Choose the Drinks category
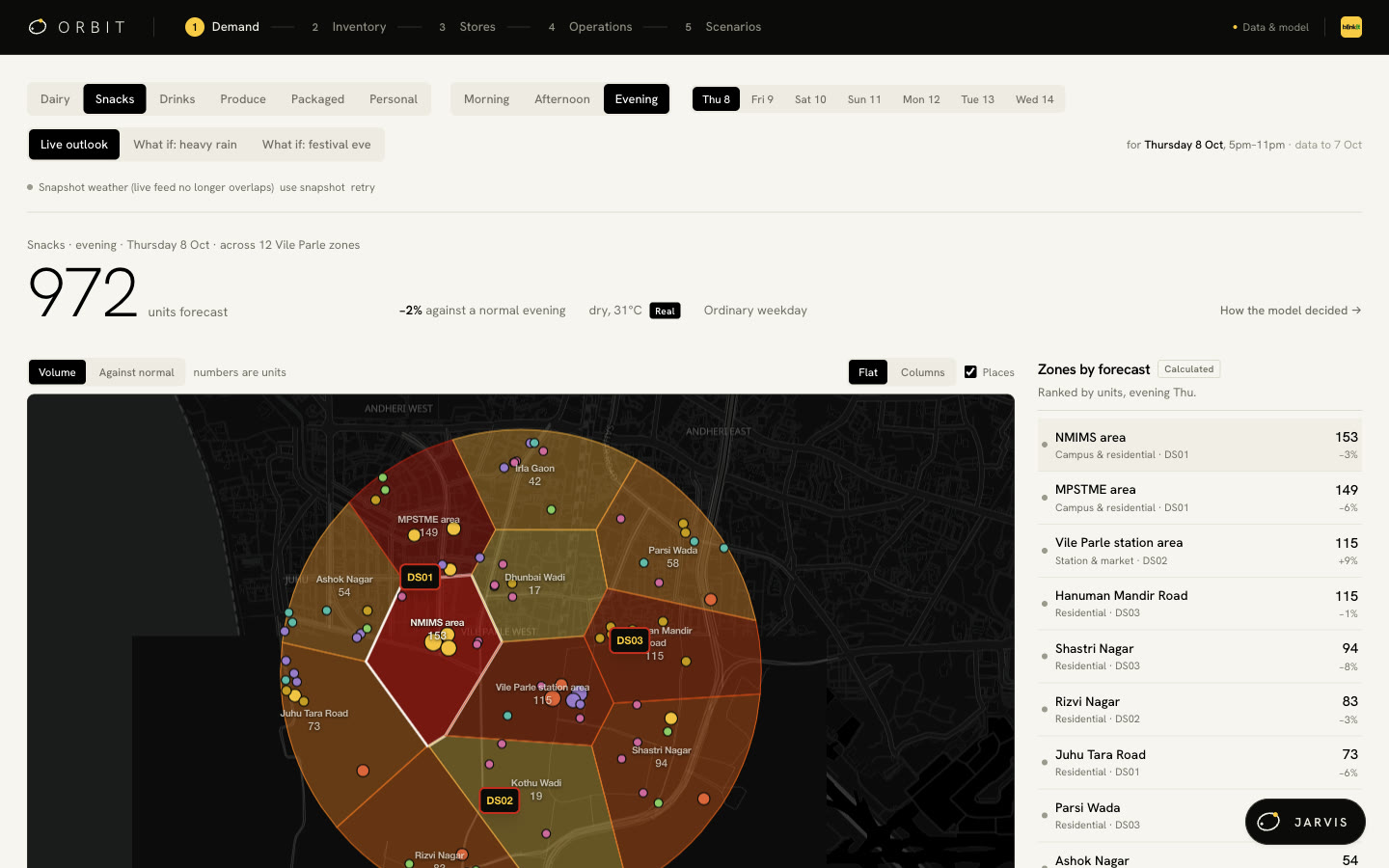The width and height of the screenshot is (1389, 868). 177,99
